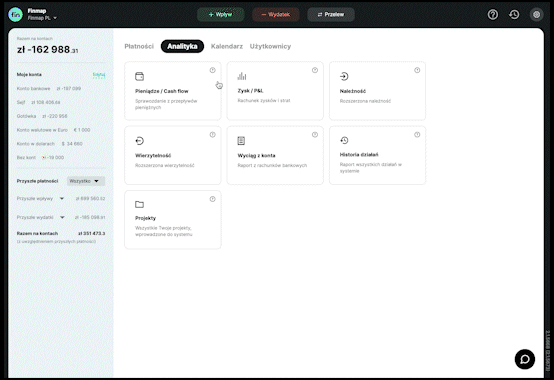Show info for Wyciąg z konta card
Image resolution: width=554 pixels, height=380 pixels.
[x=315, y=135]
